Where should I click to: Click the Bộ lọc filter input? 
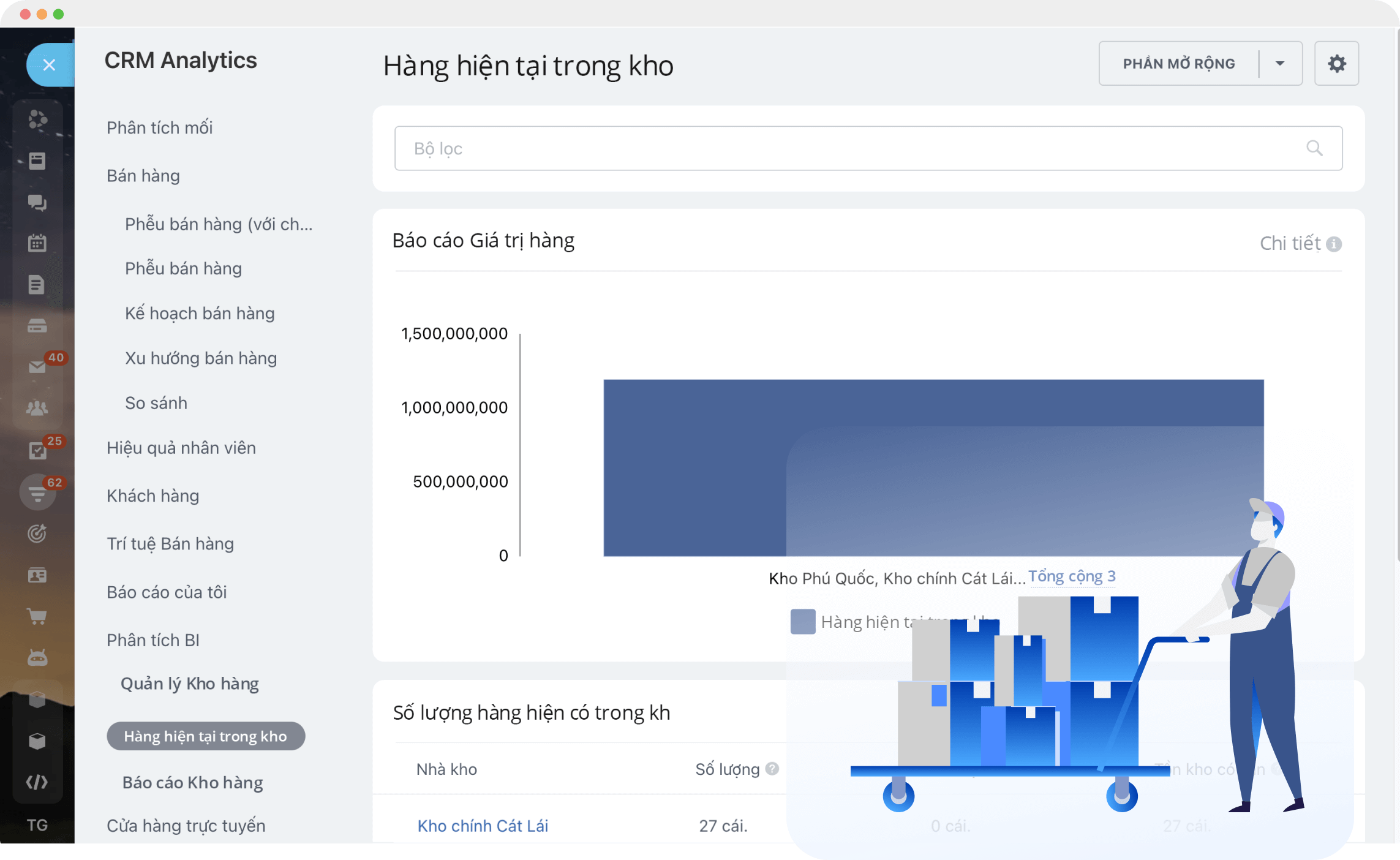pos(868,148)
